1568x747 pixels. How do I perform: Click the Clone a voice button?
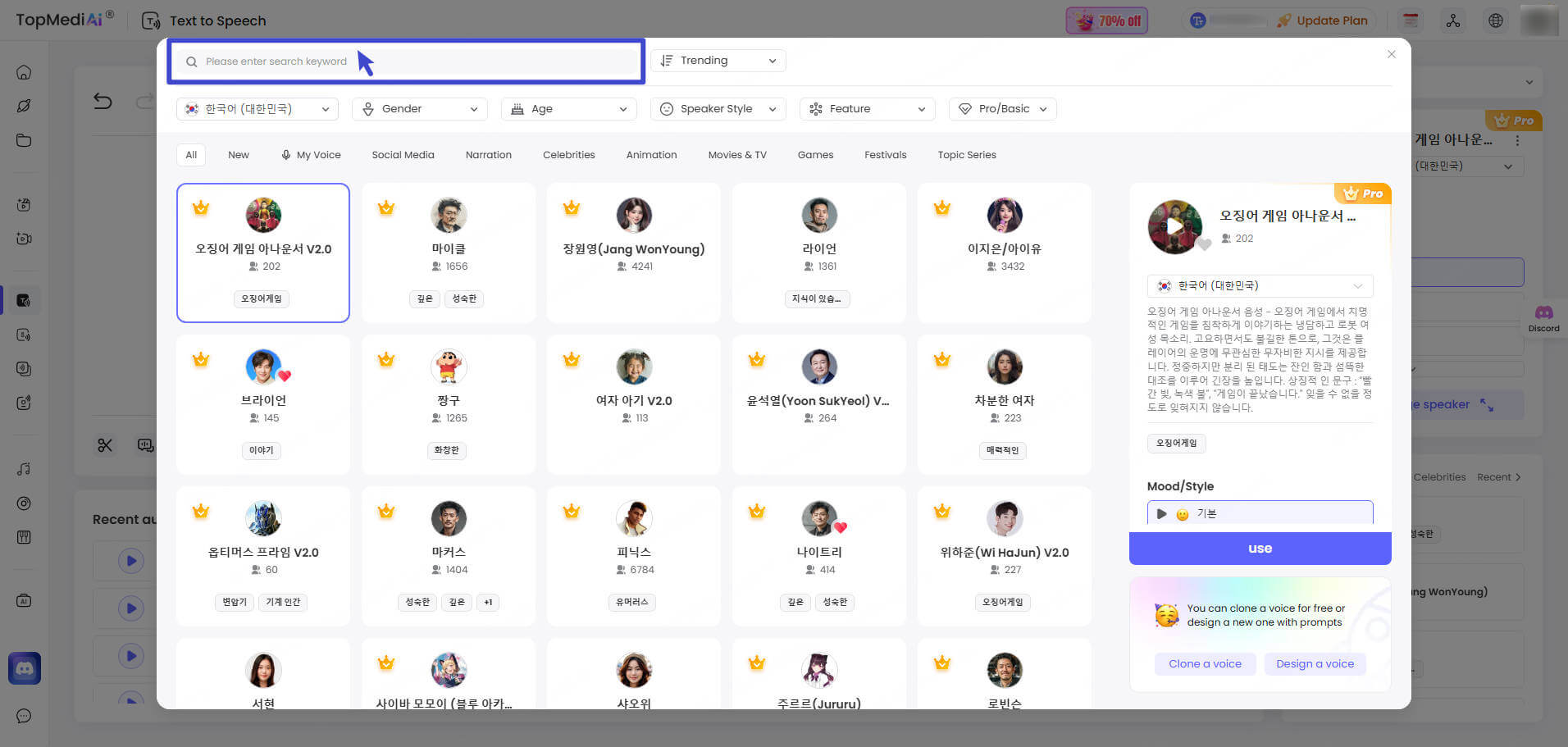click(1205, 664)
